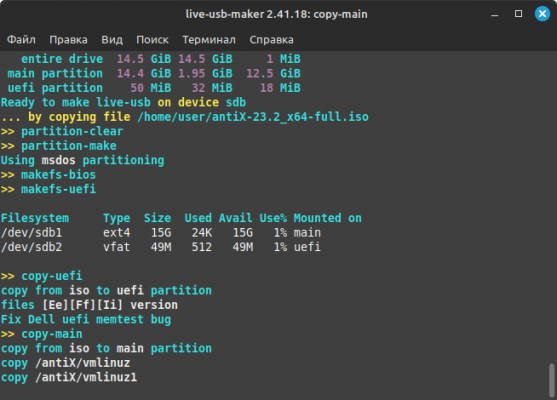Image resolution: width=557 pixels, height=400 pixels.
Task: Click 'Fix Dell uefi memtest bug' line
Action: pyautogui.click(x=86, y=319)
